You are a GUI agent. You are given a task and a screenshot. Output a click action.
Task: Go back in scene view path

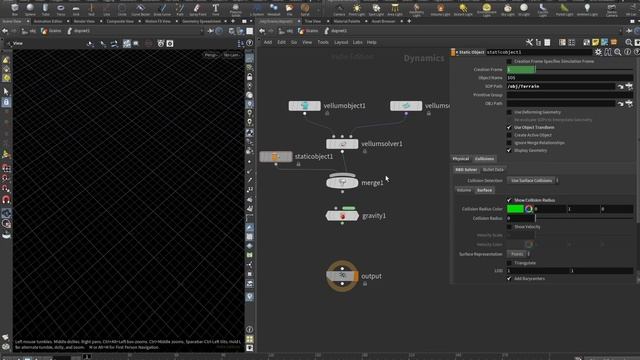5,31
